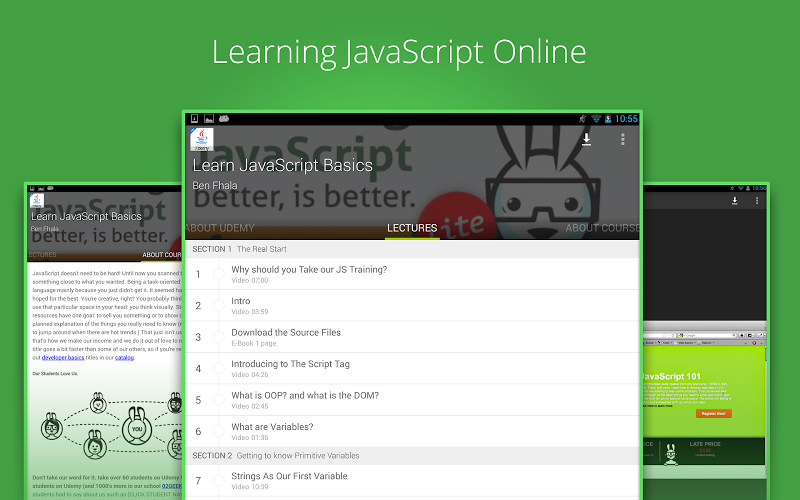This screenshot has width=800, height=500.
Task: Toggle progress circle for lecture 4
Action: 218,368
